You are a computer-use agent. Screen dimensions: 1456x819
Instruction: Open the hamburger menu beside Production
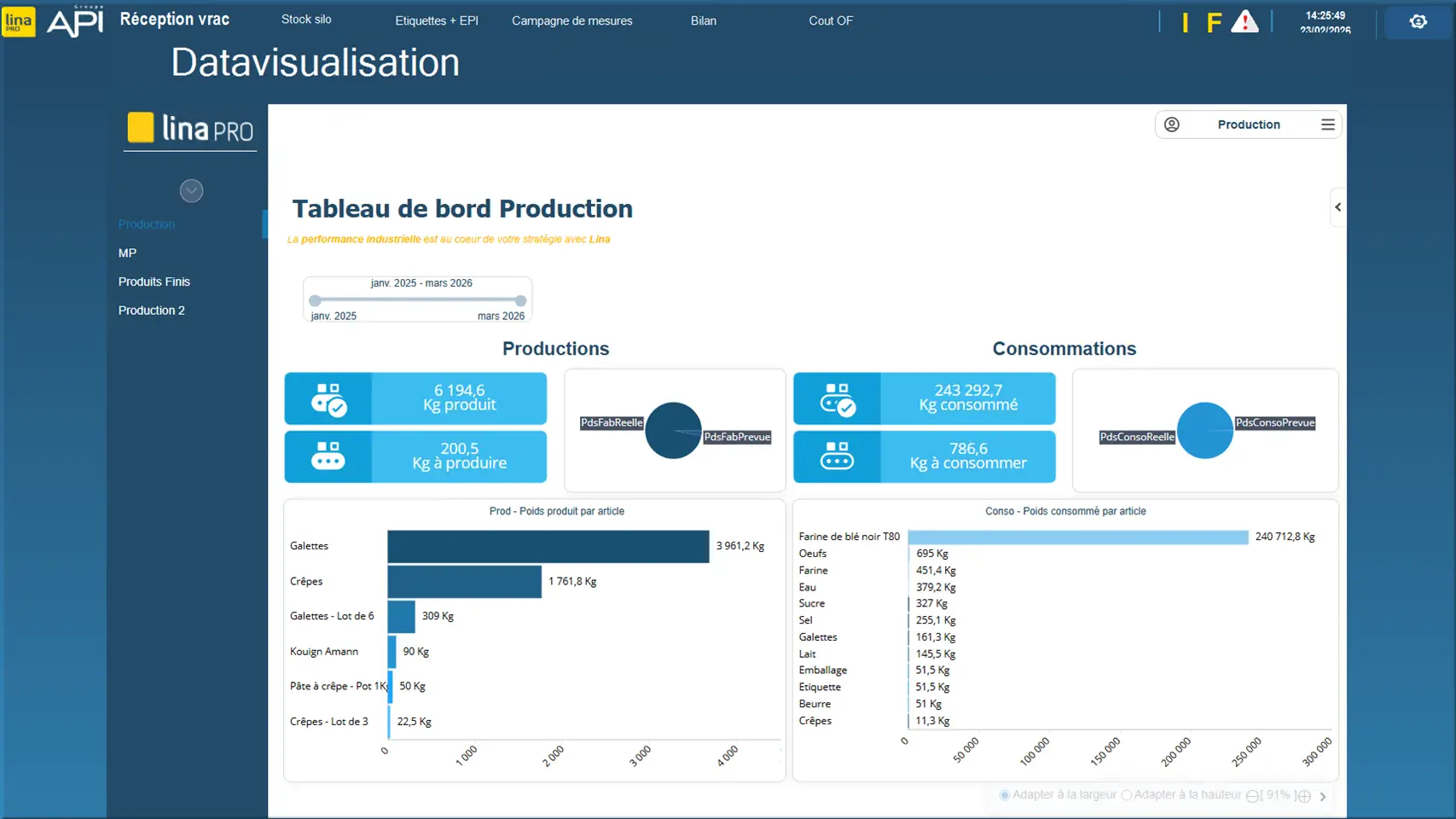click(1327, 125)
